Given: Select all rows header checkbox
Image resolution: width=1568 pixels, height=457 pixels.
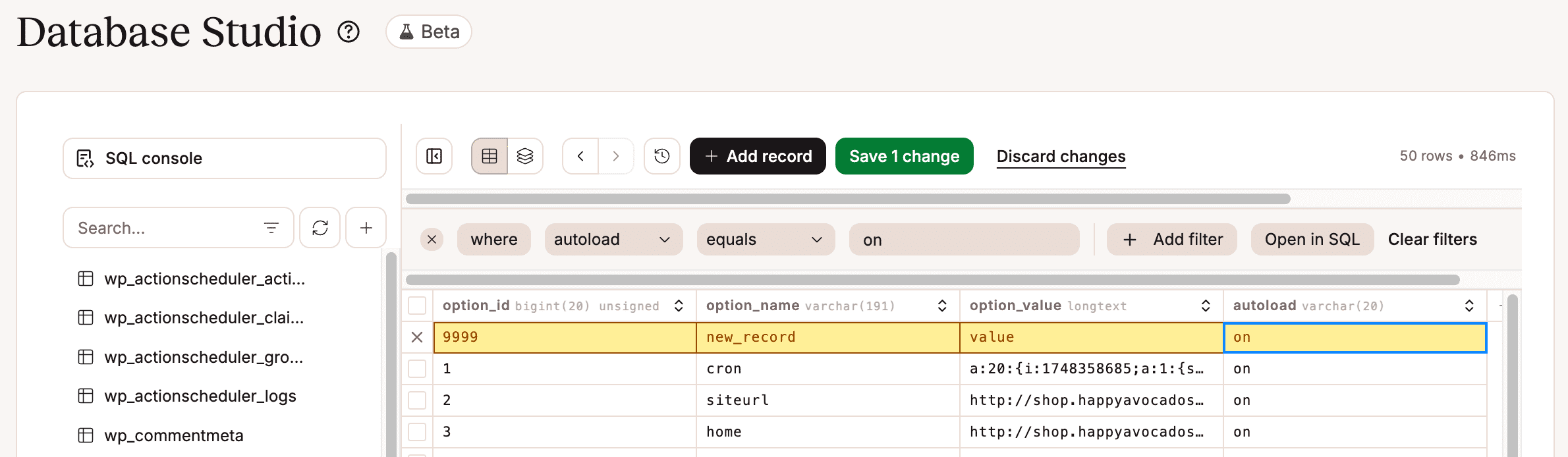Looking at the screenshot, I should tap(417, 306).
